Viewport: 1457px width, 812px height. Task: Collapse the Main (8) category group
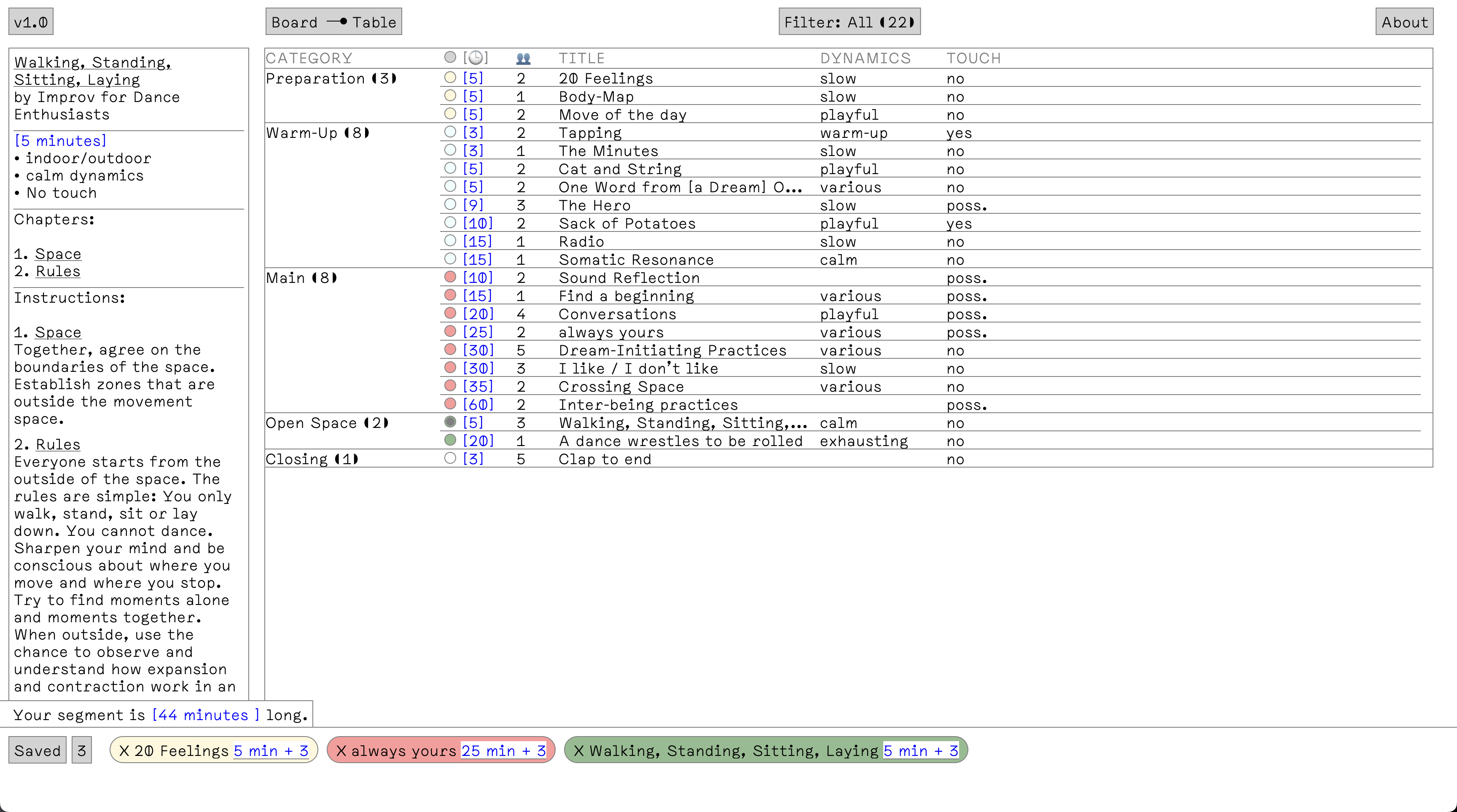(x=301, y=278)
